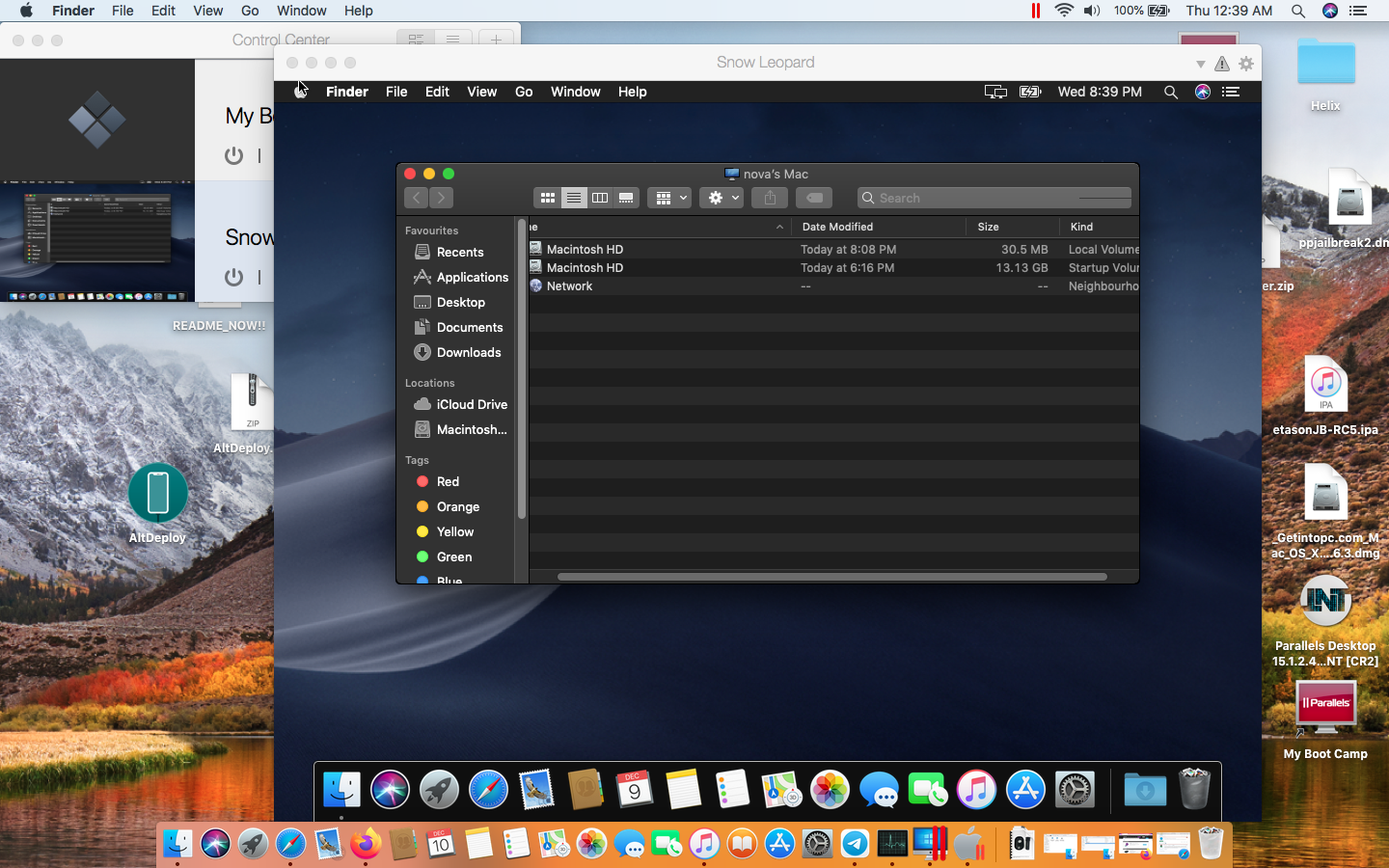1389x868 pixels.
Task: Open the dropdown arrow in the Parallels title bar
Action: (x=1200, y=64)
